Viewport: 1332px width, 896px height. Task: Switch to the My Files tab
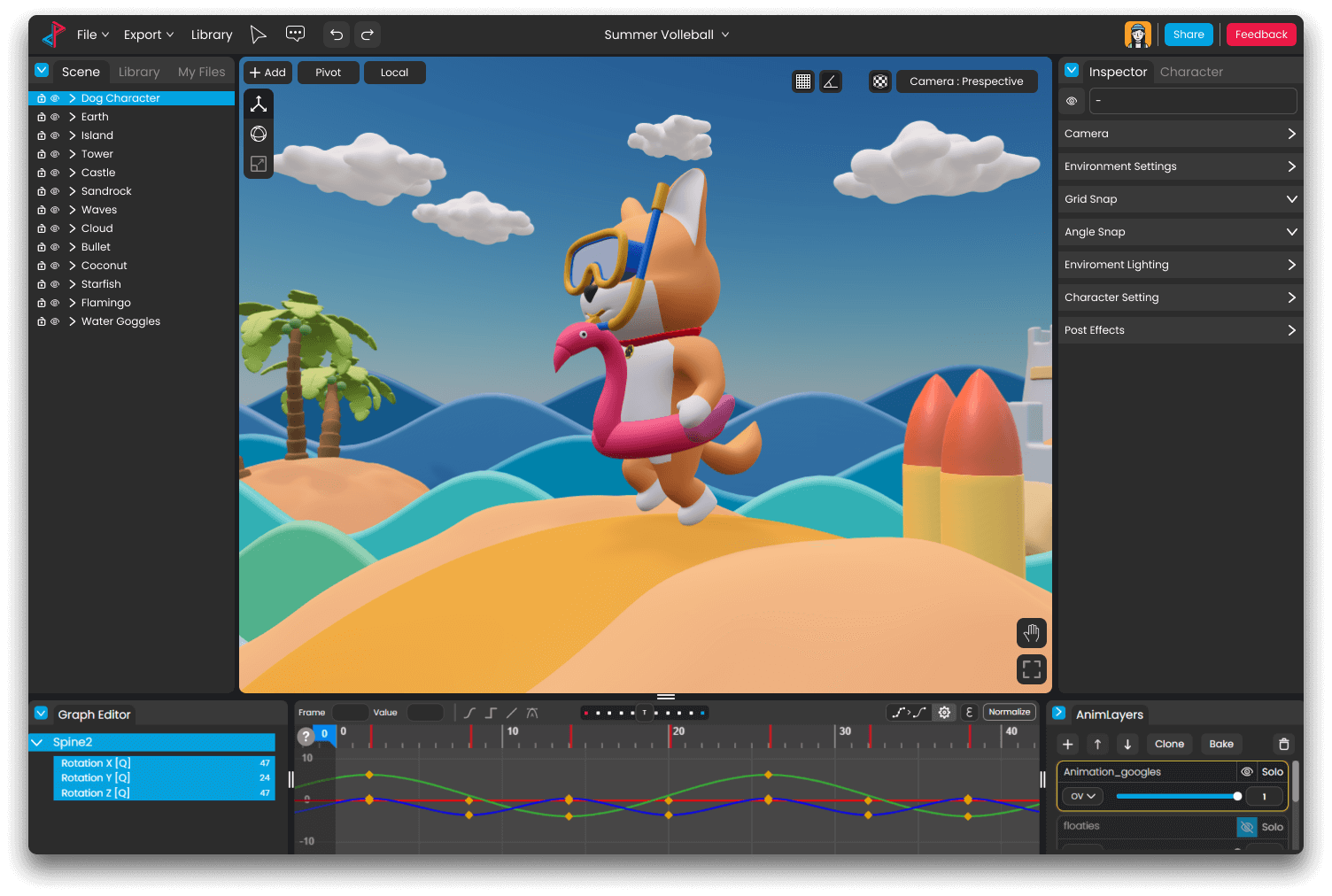(x=202, y=72)
